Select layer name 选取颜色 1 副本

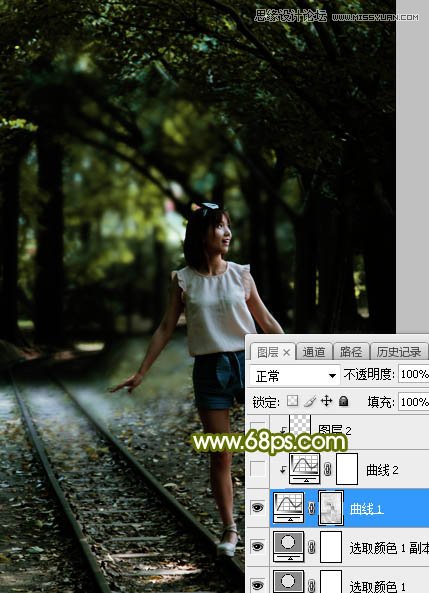389,548
